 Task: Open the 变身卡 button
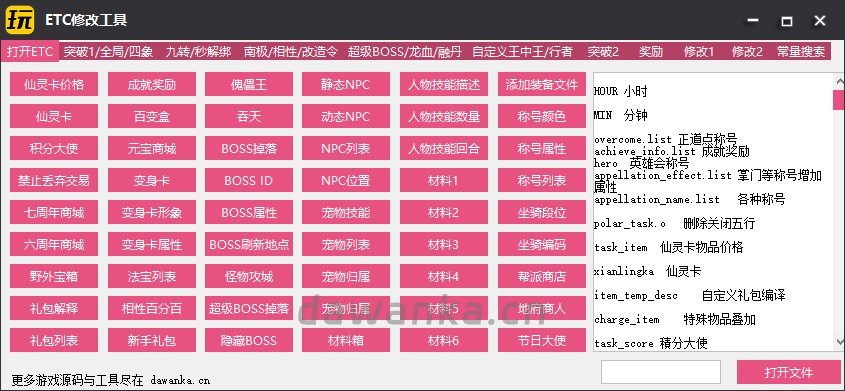pos(152,180)
